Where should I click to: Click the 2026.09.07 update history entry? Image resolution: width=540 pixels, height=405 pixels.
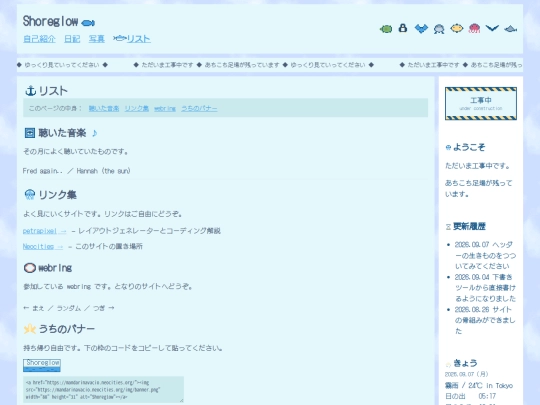point(485,255)
